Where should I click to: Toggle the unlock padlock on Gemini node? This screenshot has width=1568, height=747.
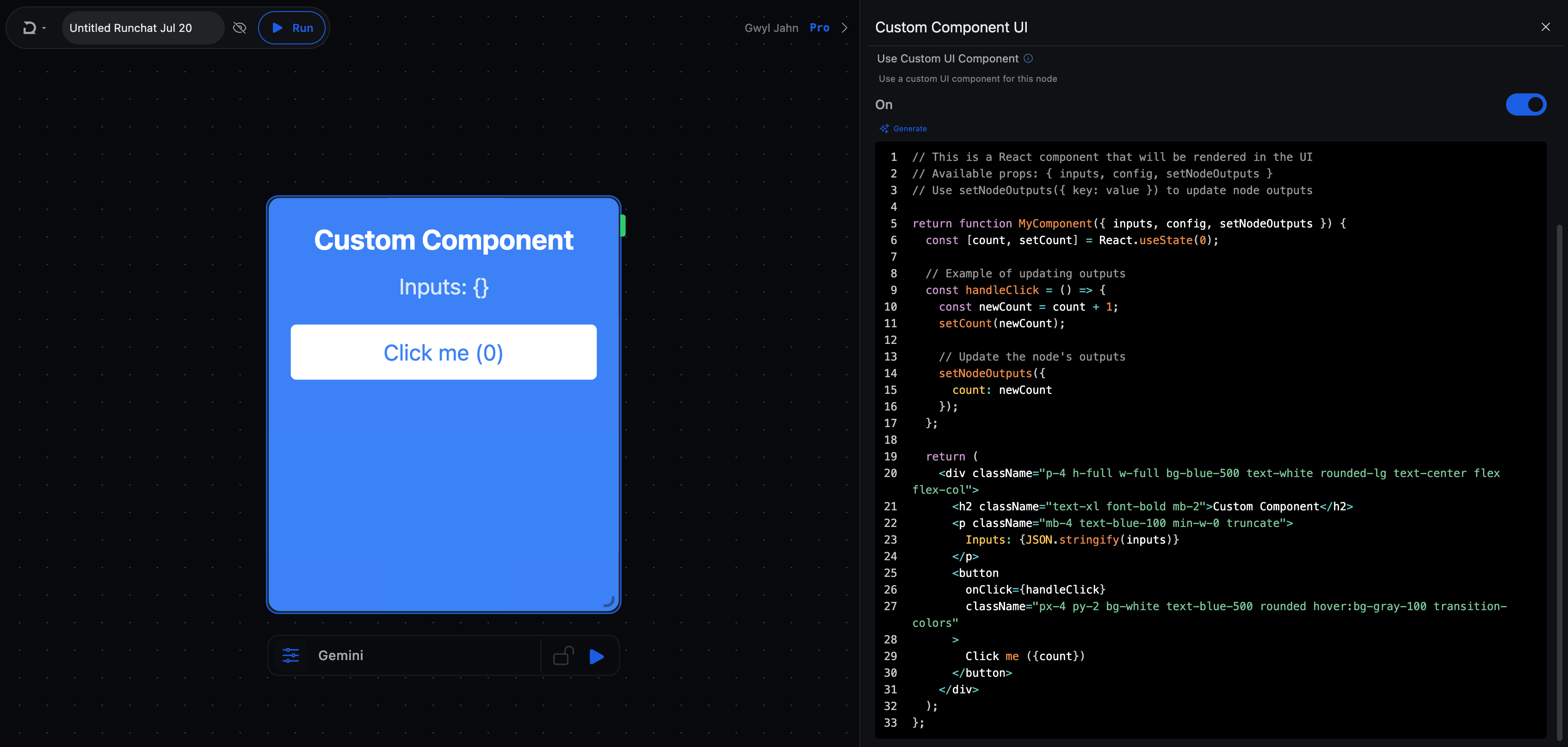pyautogui.click(x=563, y=656)
